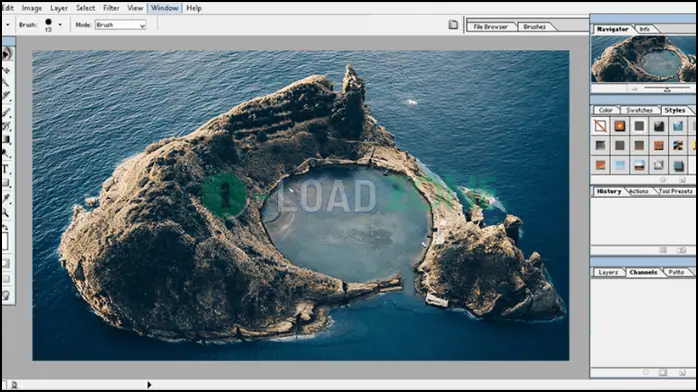Apply the black and orange striped style
This screenshot has width=698, height=392.
coord(678,145)
